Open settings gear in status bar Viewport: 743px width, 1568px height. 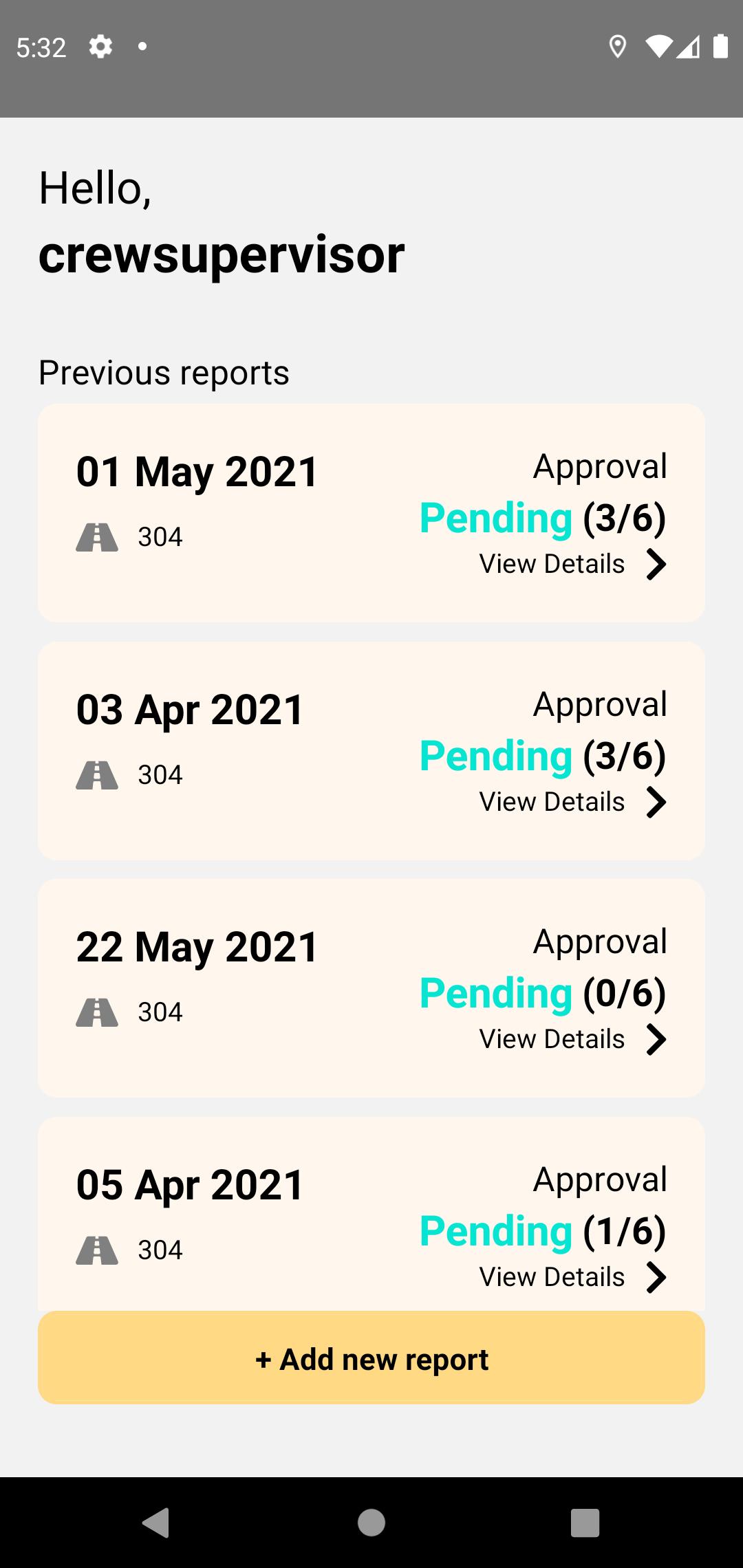coord(100,47)
